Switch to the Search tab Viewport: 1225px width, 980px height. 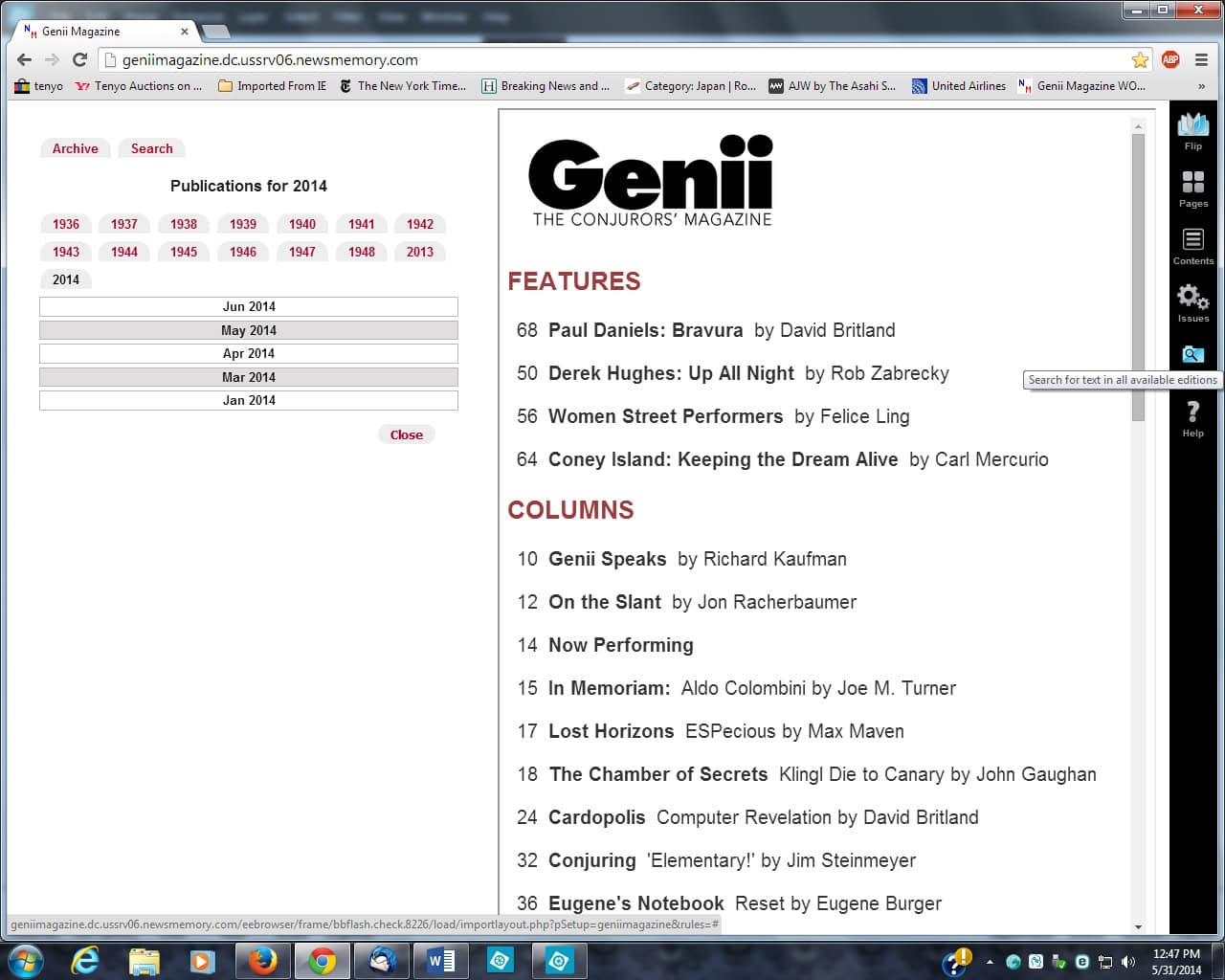coord(151,148)
